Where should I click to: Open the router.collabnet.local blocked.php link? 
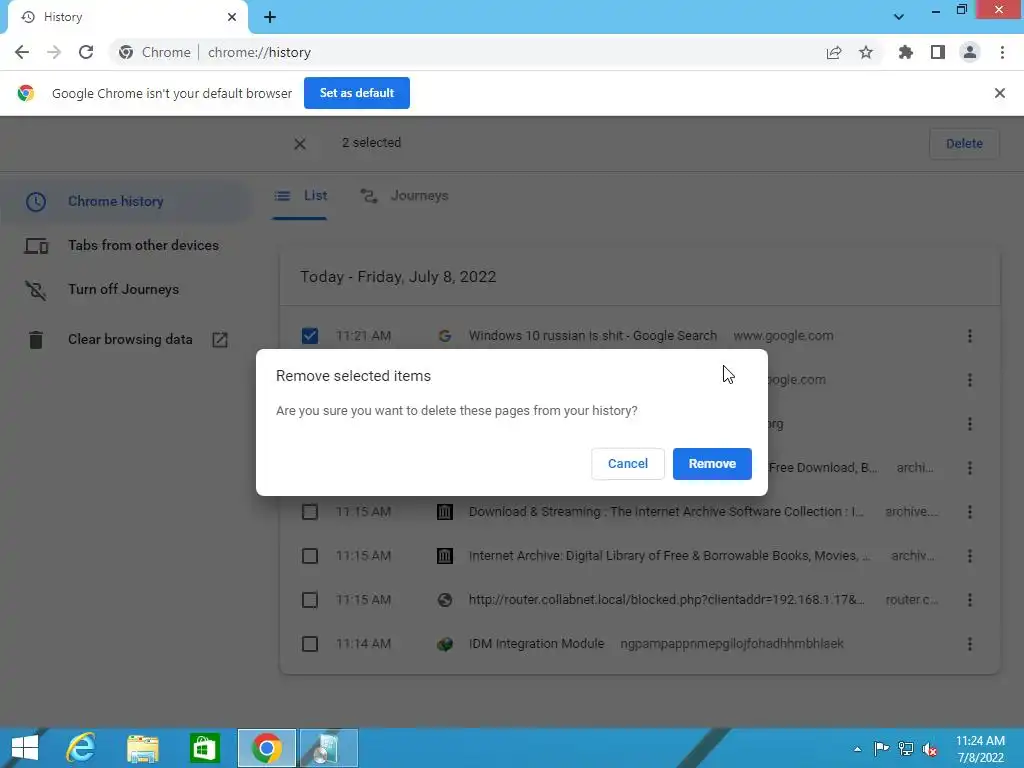point(666,600)
